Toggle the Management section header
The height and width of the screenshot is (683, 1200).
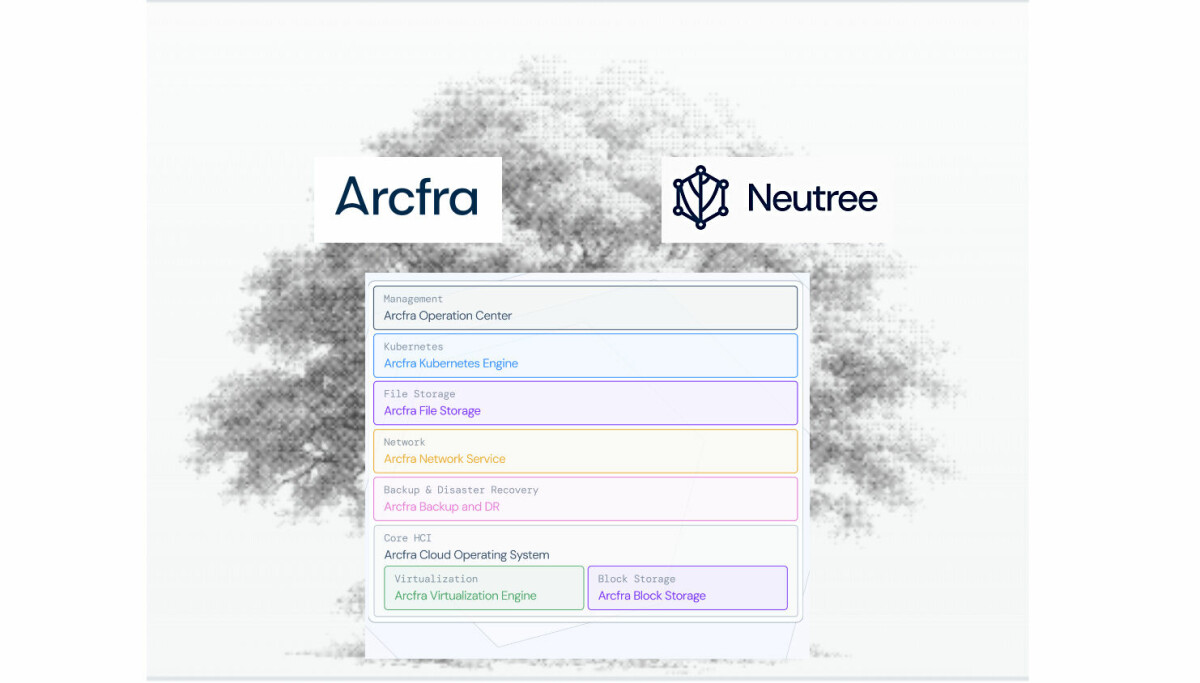point(414,298)
